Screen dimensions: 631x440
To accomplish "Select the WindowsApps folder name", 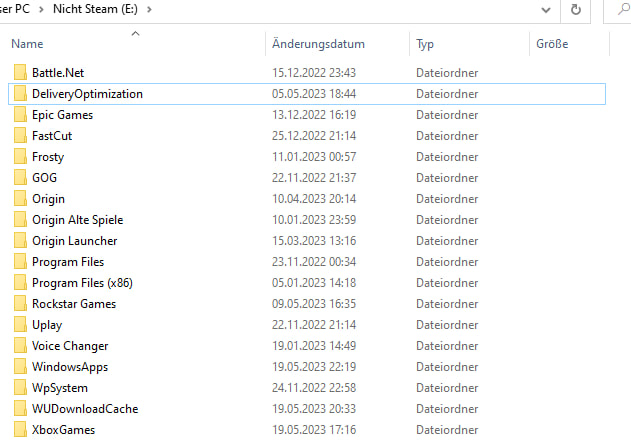I will [70, 367].
